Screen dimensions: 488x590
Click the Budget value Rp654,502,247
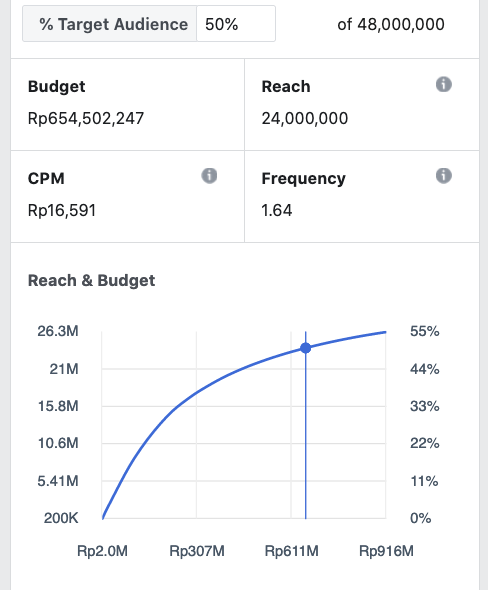[x=86, y=119]
